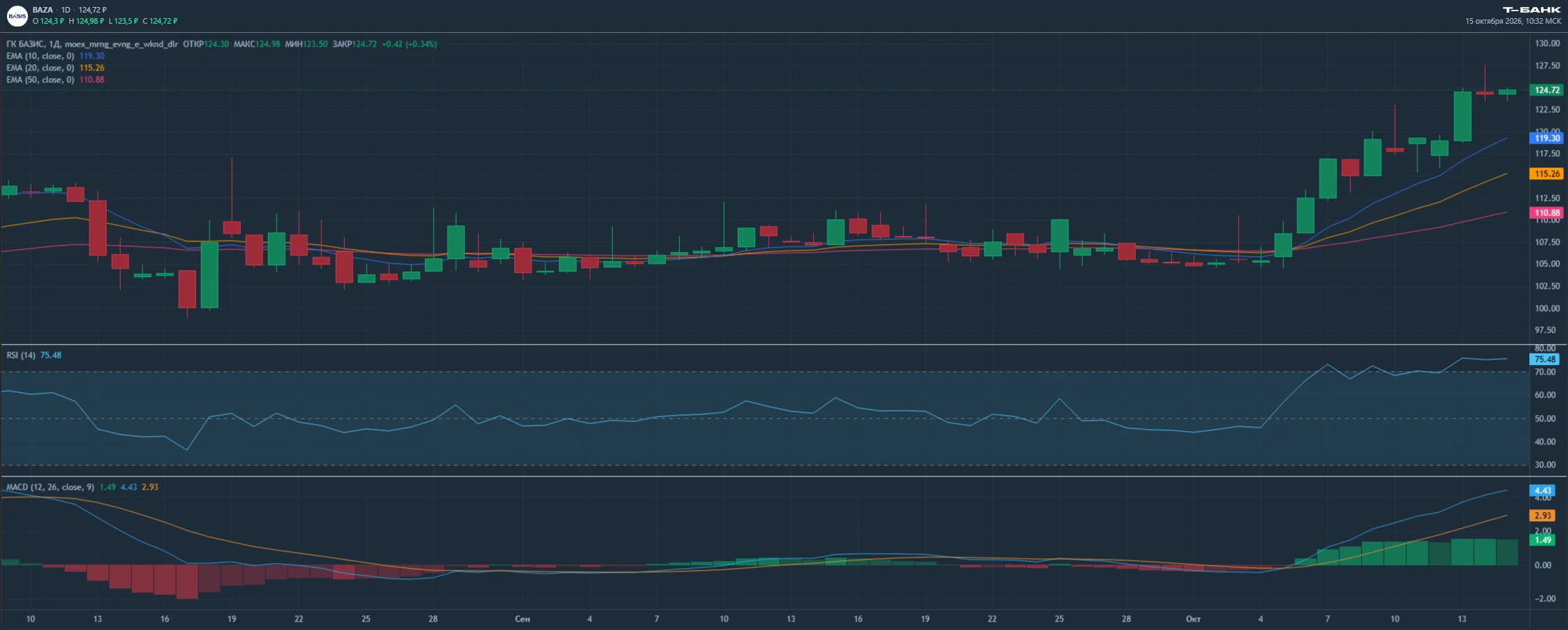Click the T-БАНК logo in the header
Screen dimensions: 1568x630
(x=1532, y=10)
